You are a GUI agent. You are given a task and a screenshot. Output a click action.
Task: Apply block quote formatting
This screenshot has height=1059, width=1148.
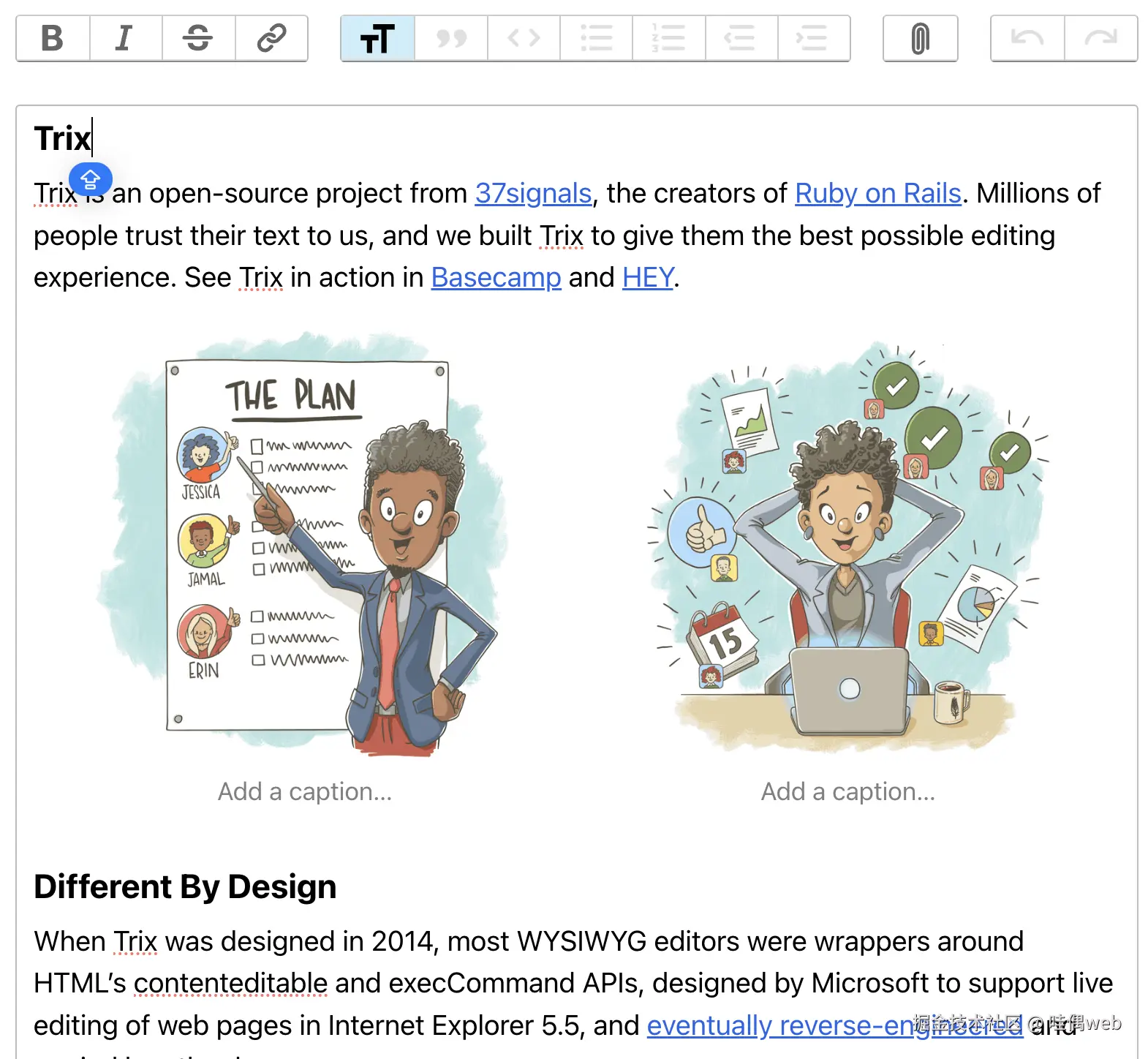point(451,38)
